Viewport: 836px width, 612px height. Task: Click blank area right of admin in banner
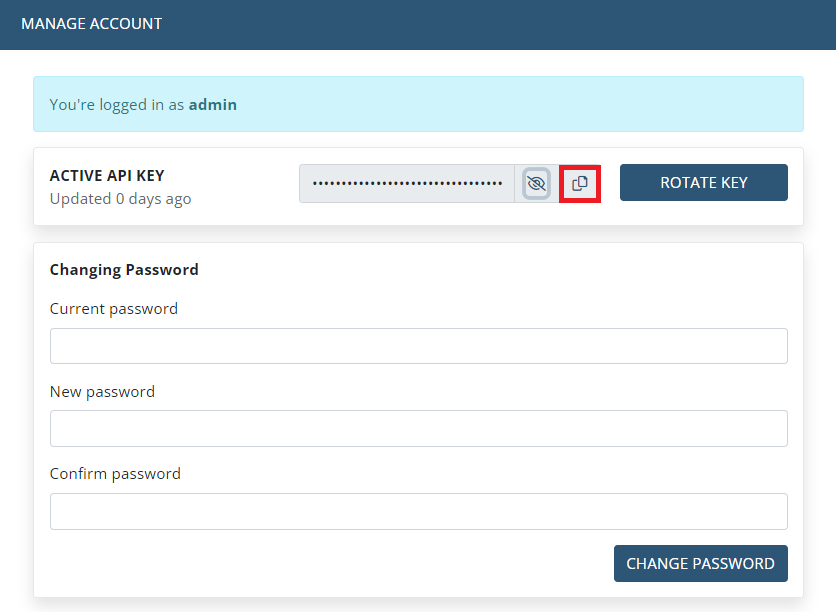(520, 104)
